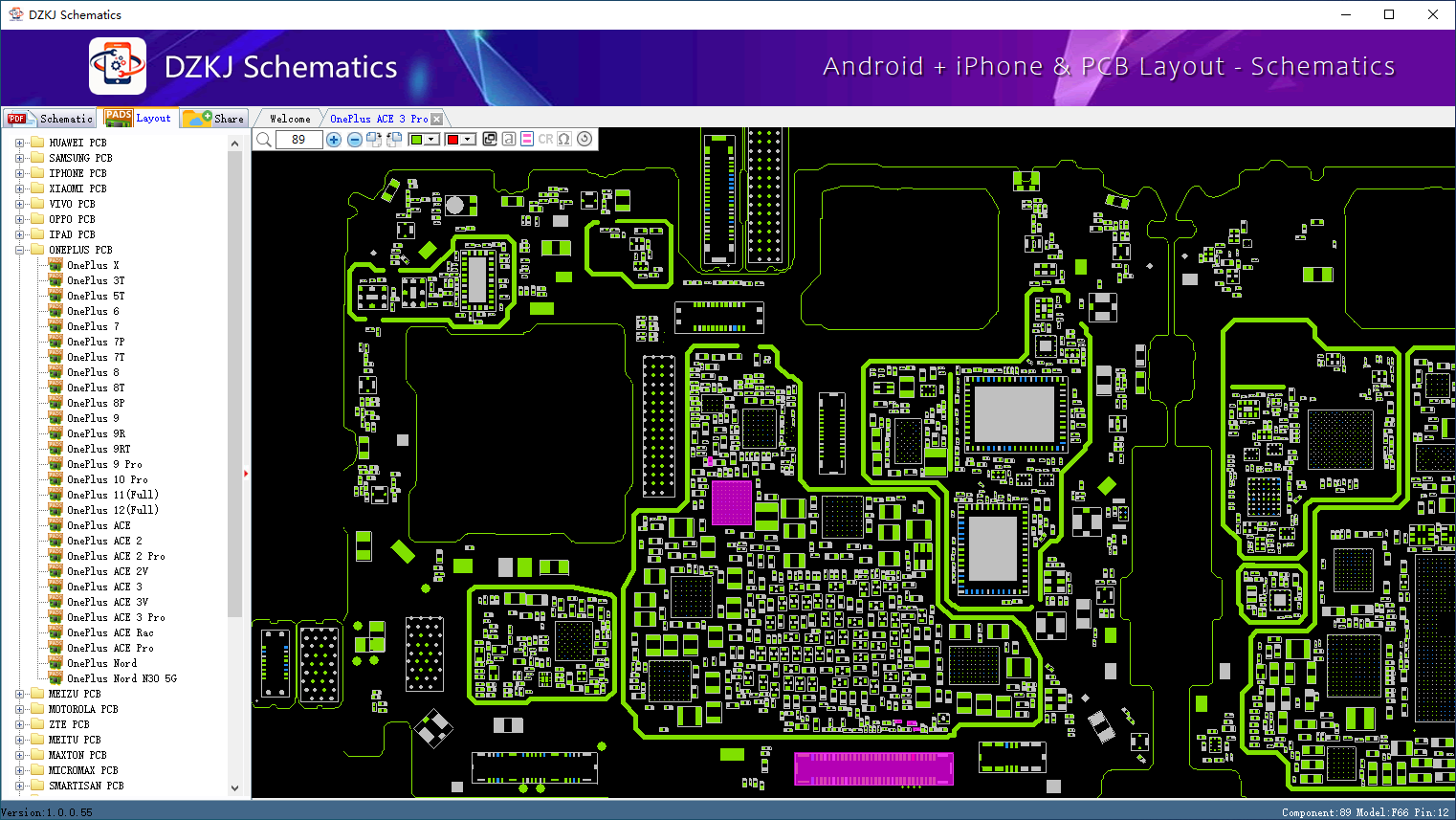Select the MICROMAX PCB folder

(83, 770)
